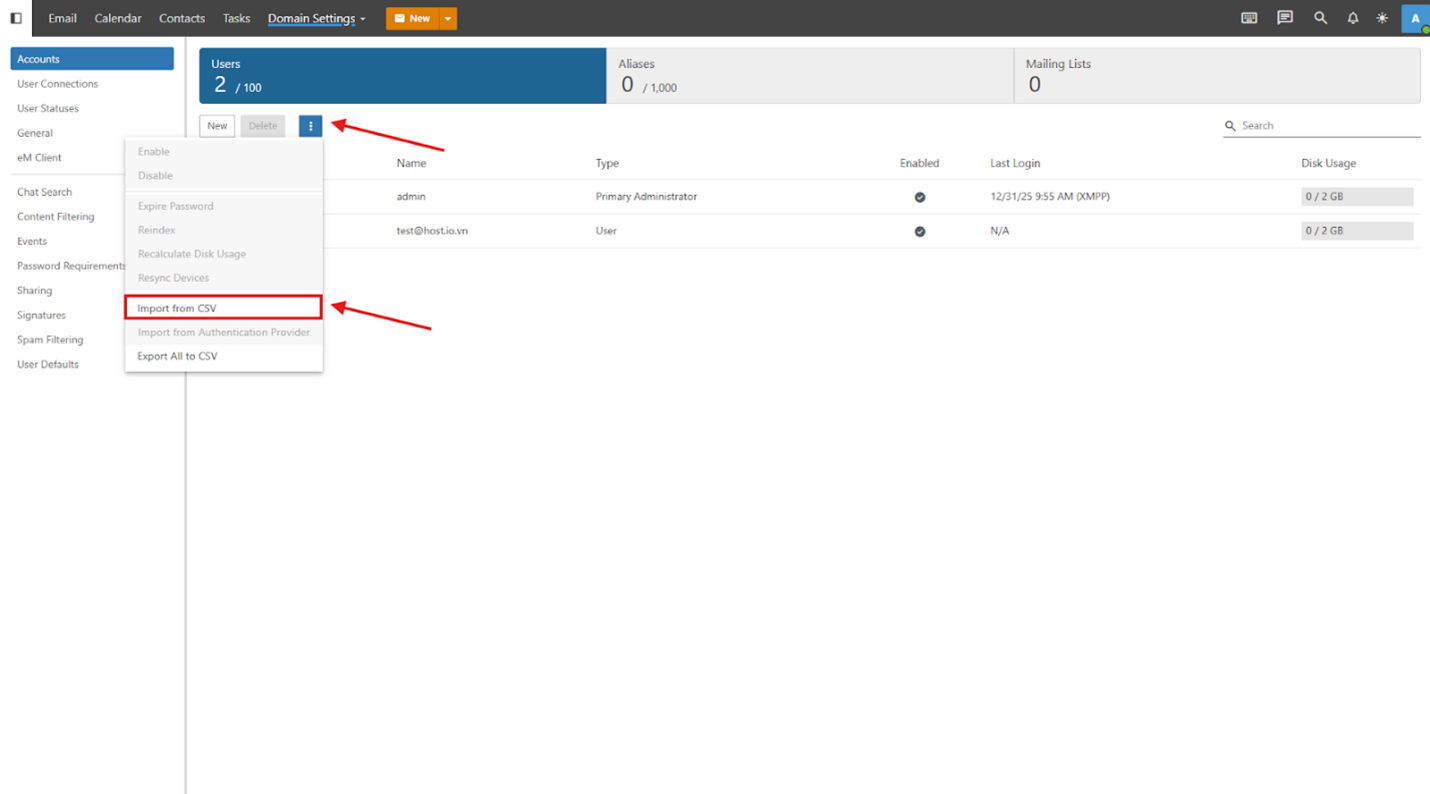The height and width of the screenshot is (794, 1430).
Task: Open the Domain Settings dropdown
Action: 316,18
